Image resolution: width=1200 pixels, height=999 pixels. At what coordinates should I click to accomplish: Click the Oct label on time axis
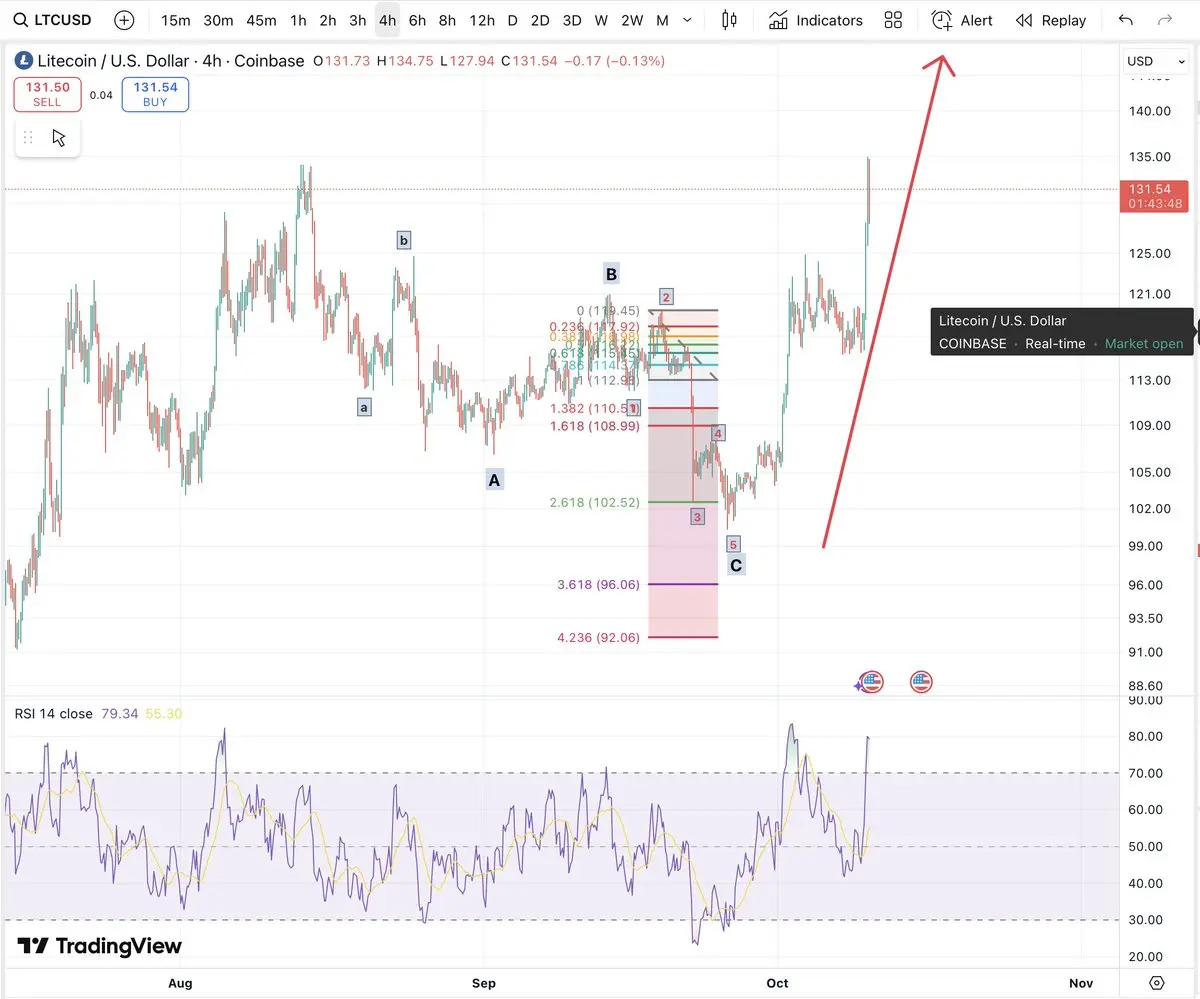777,983
